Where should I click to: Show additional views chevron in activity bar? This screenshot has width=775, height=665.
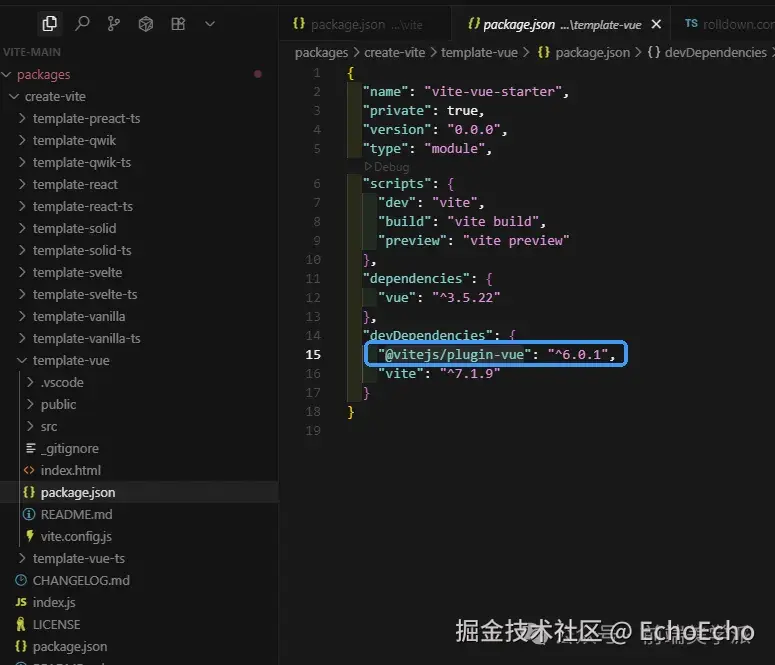[x=209, y=23]
